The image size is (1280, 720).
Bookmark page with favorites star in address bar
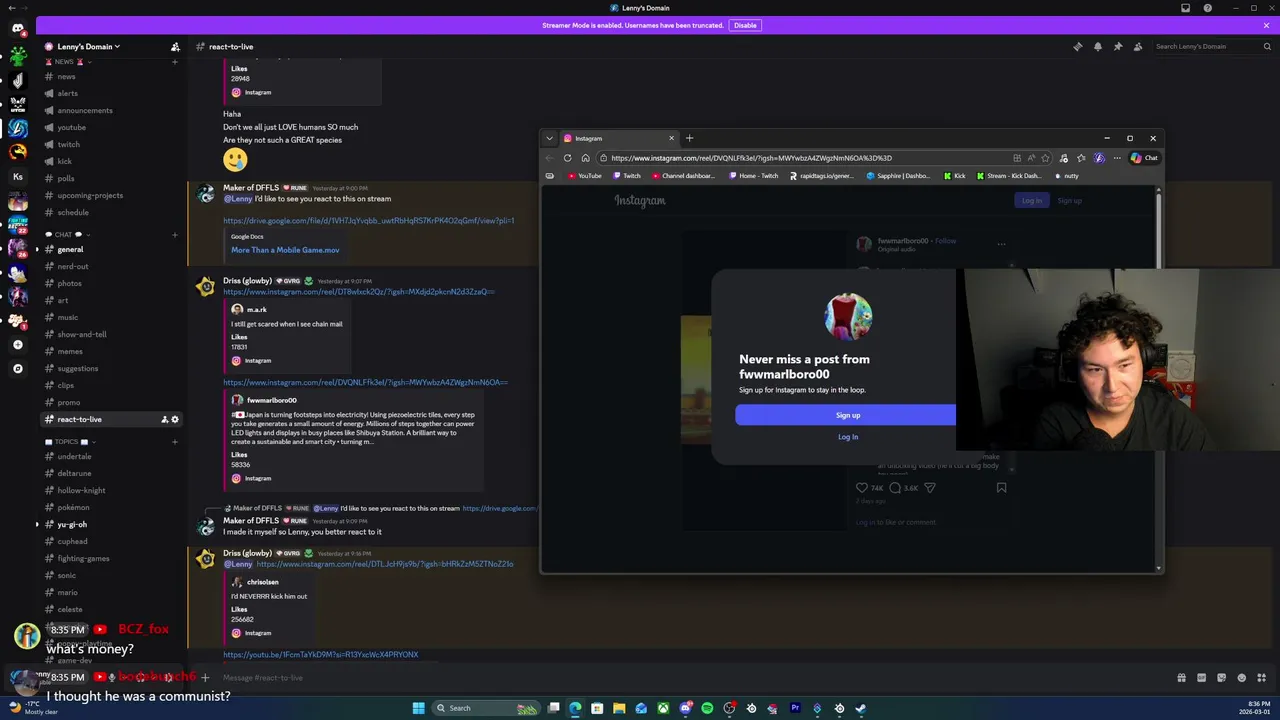pos(1045,158)
